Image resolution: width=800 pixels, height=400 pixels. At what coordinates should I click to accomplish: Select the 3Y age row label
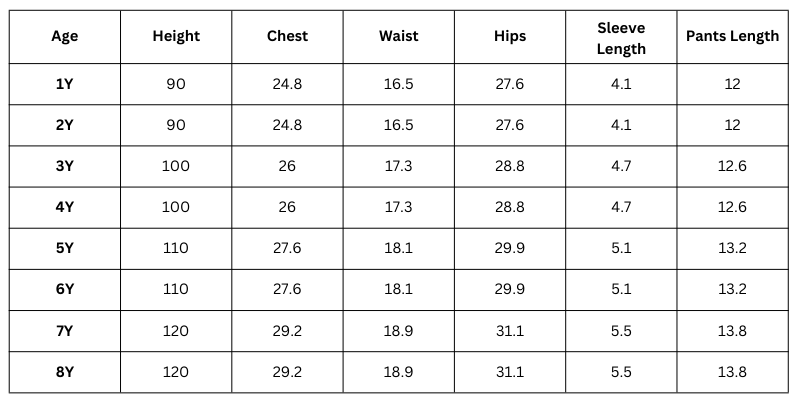click(65, 166)
